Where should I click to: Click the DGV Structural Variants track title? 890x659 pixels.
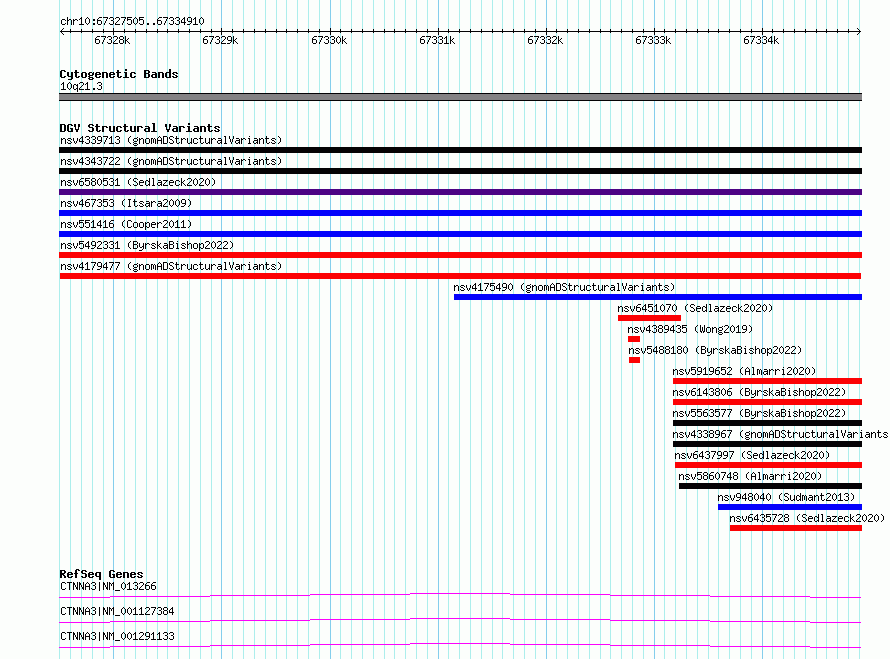pyautogui.click(x=140, y=128)
